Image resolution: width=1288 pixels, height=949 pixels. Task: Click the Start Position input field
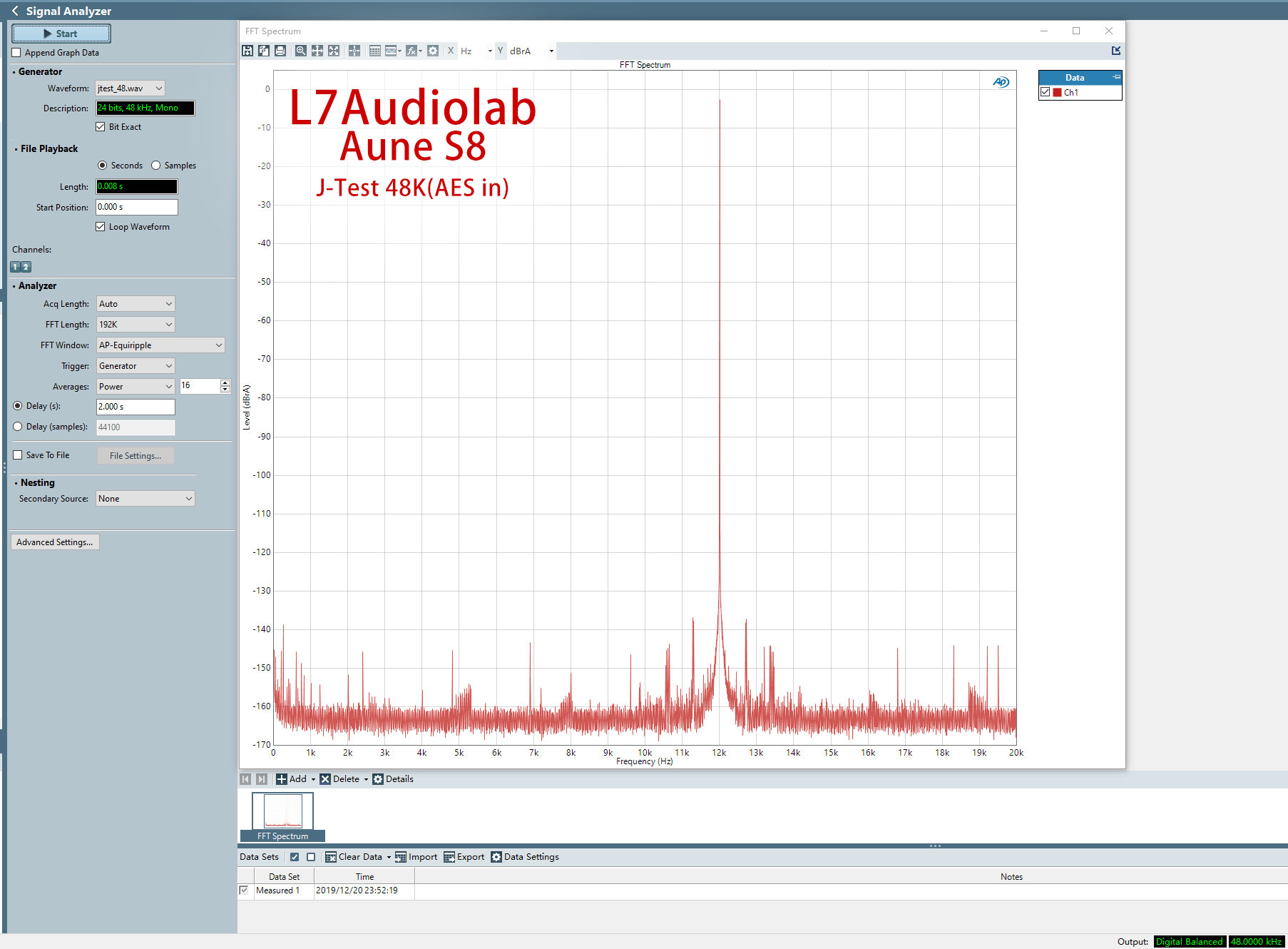pos(137,208)
